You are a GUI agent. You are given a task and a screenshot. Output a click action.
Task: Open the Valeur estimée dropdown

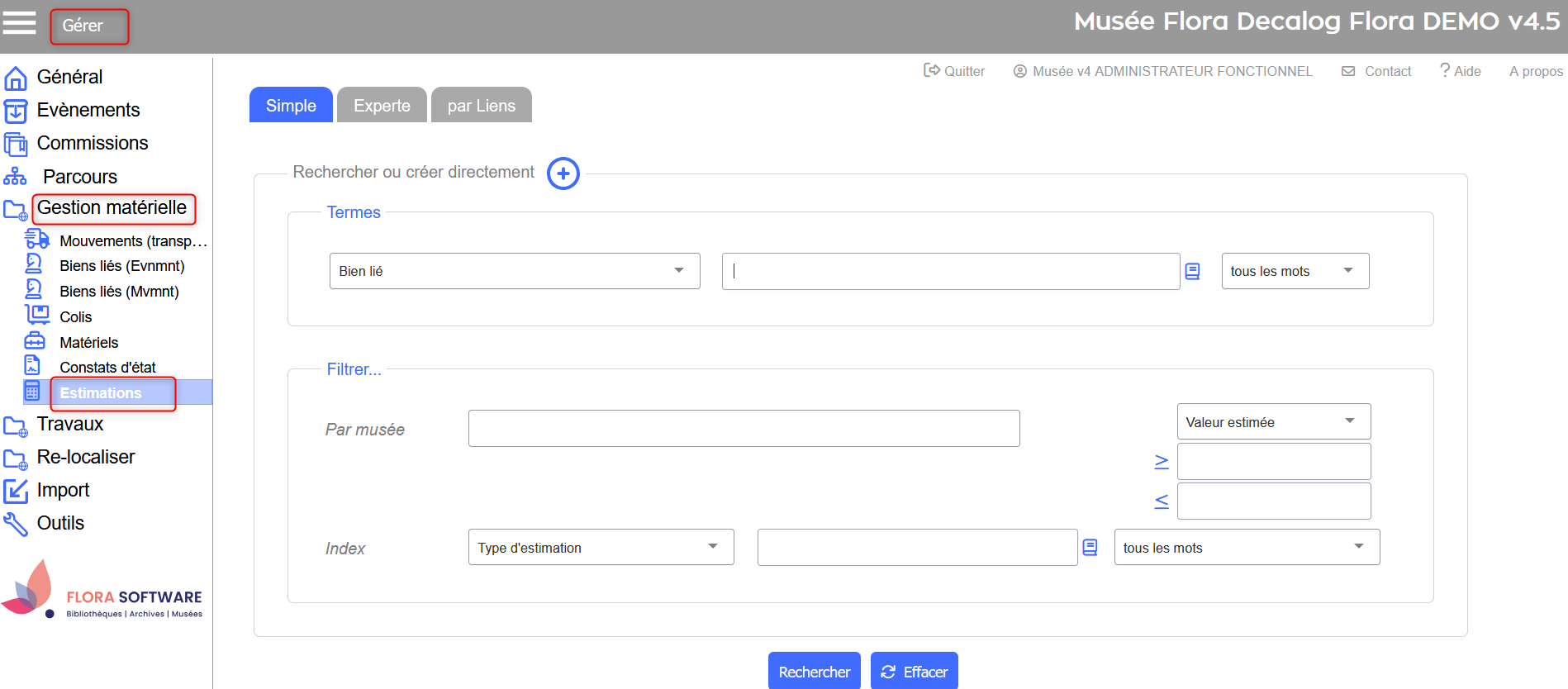pyautogui.click(x=1273, y=421)
